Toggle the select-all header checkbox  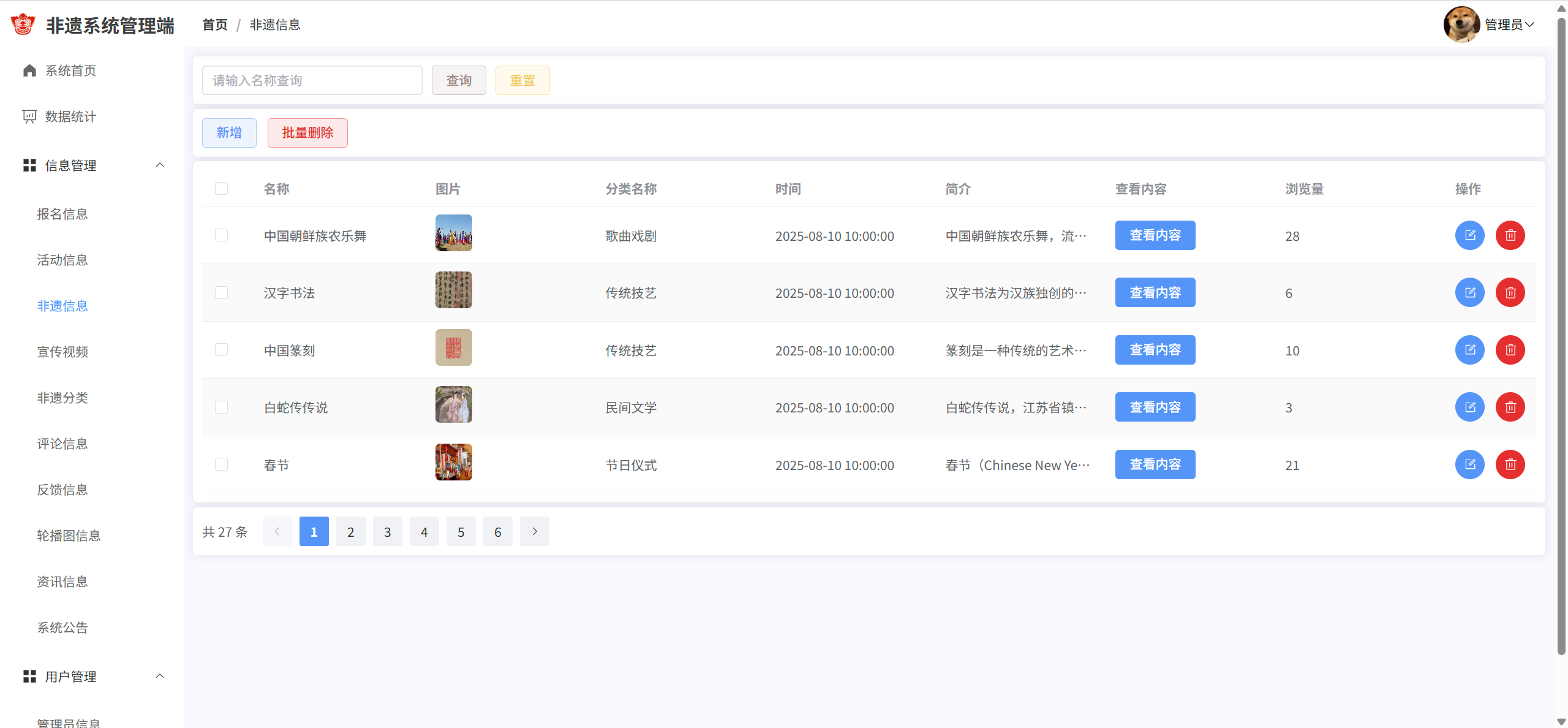tap(221, 189)
